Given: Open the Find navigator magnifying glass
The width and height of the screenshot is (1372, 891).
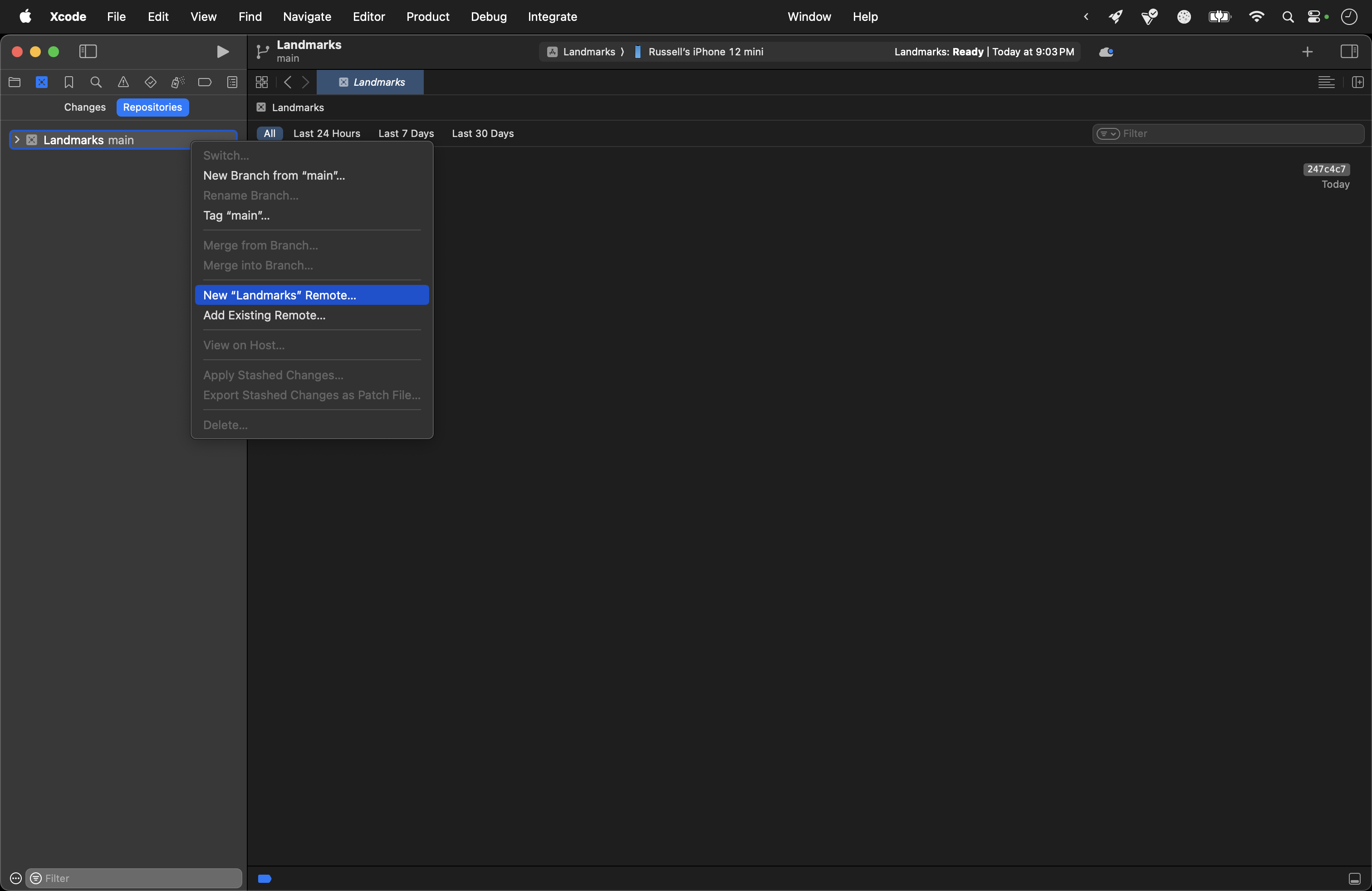Looking at the screenshot, I should [96, 82].
